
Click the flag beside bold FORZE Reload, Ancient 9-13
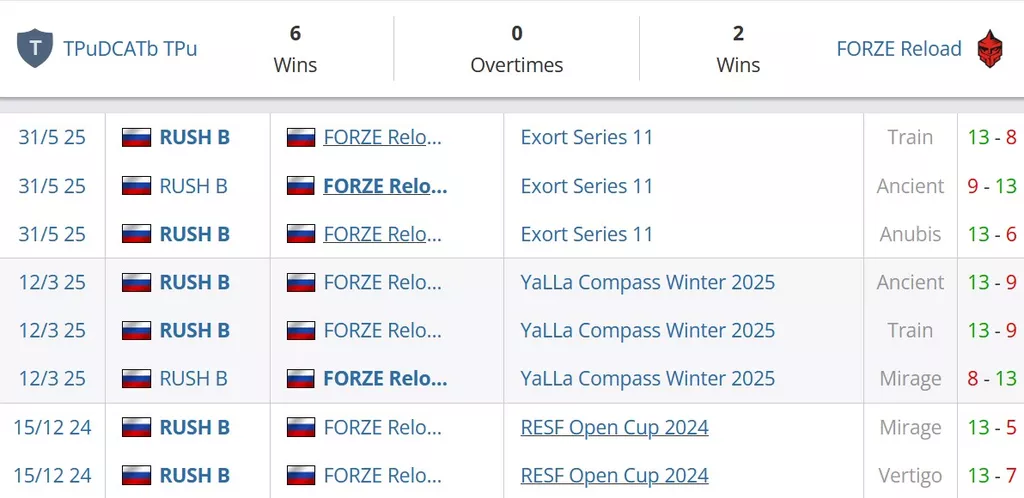(301, 186)
